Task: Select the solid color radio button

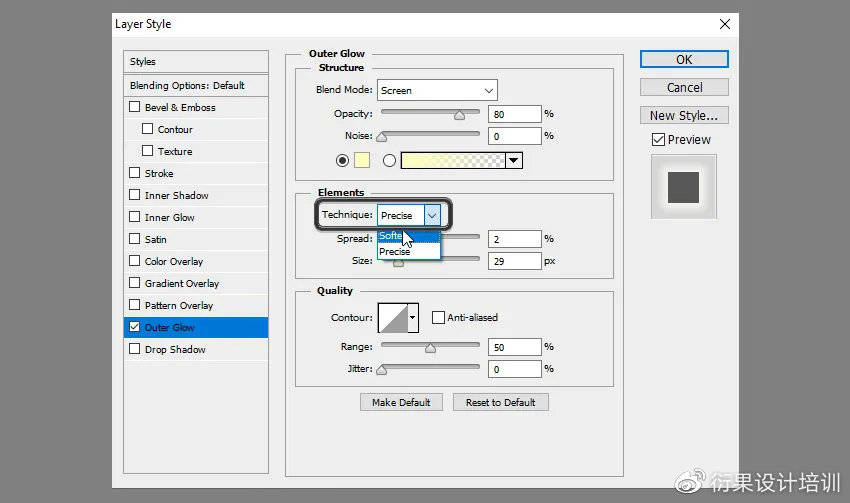Action: coord(343,160)
